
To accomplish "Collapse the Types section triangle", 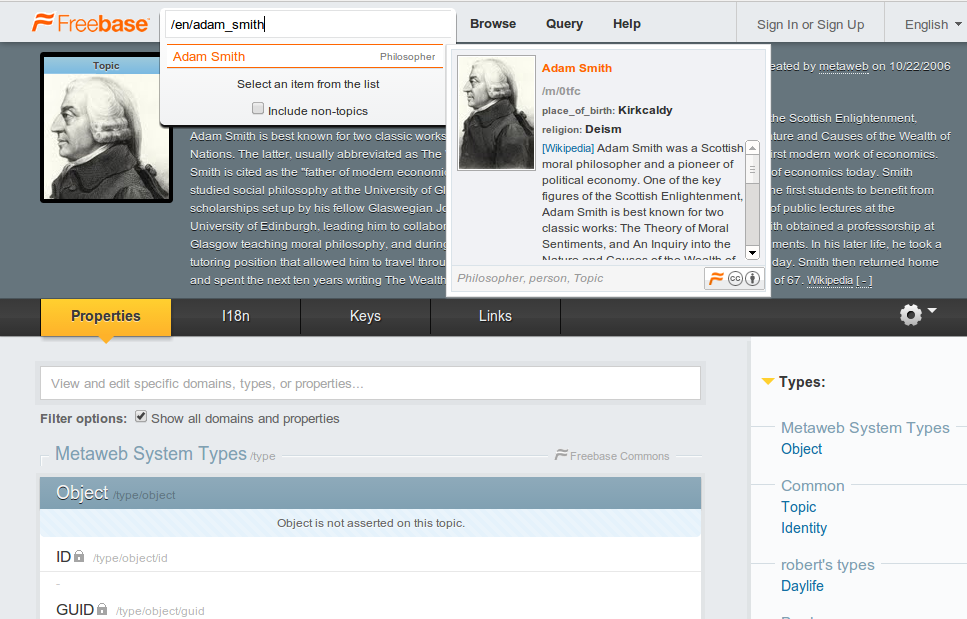I will pos(768,382).
